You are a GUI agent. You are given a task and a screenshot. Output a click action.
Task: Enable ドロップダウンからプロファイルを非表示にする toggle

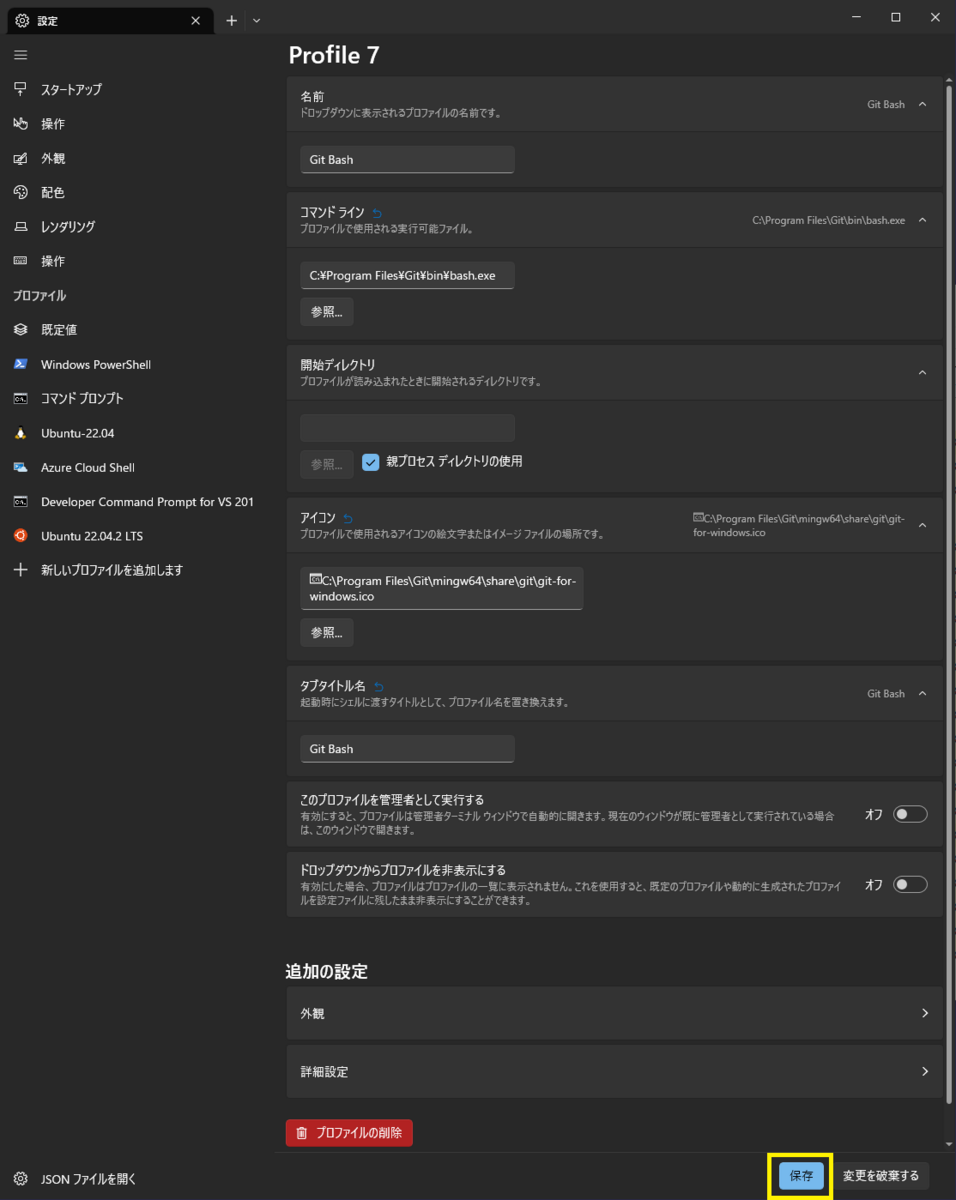(x=909, y=884)
